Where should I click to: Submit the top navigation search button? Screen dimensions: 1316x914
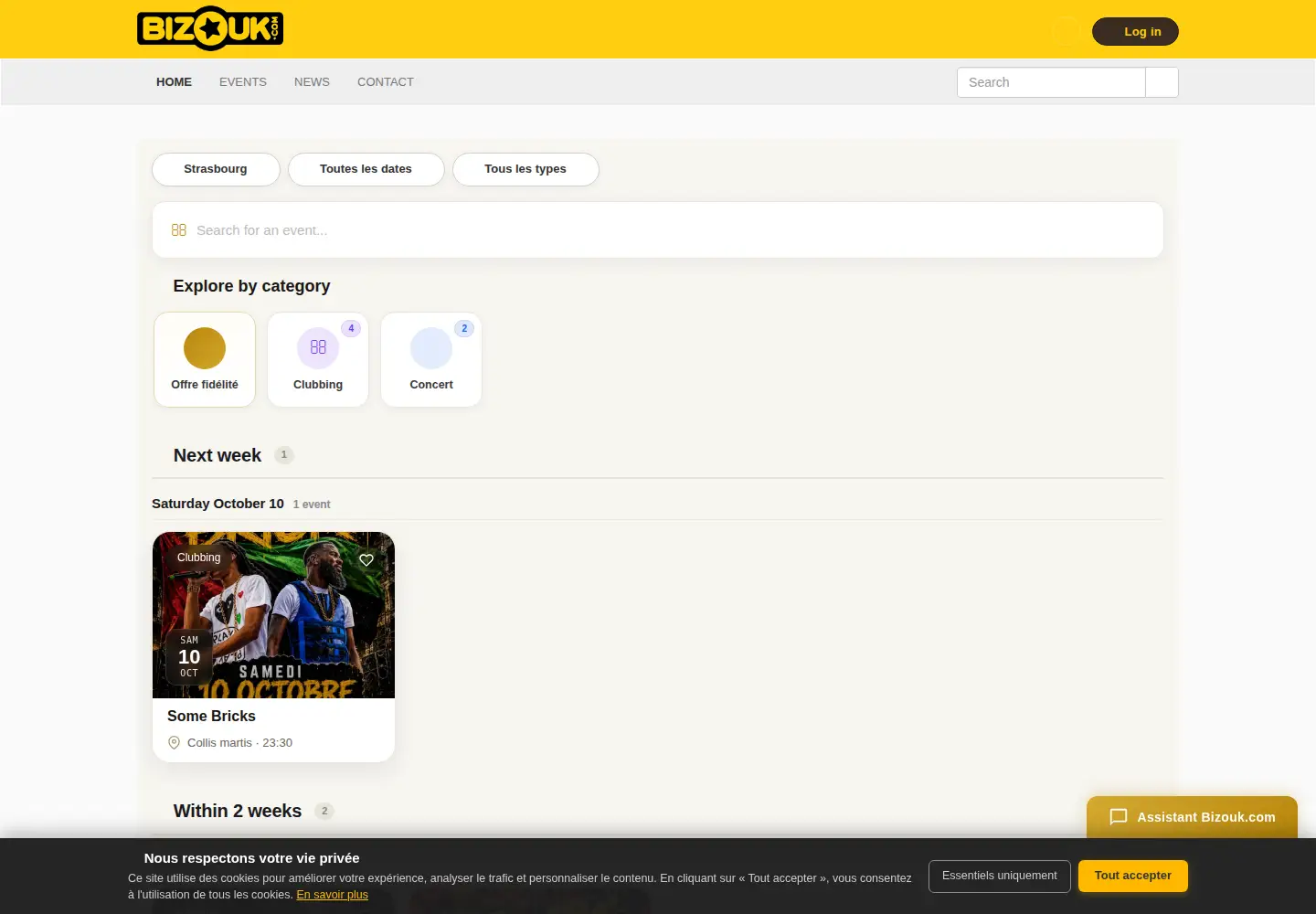coord(1162,82)
